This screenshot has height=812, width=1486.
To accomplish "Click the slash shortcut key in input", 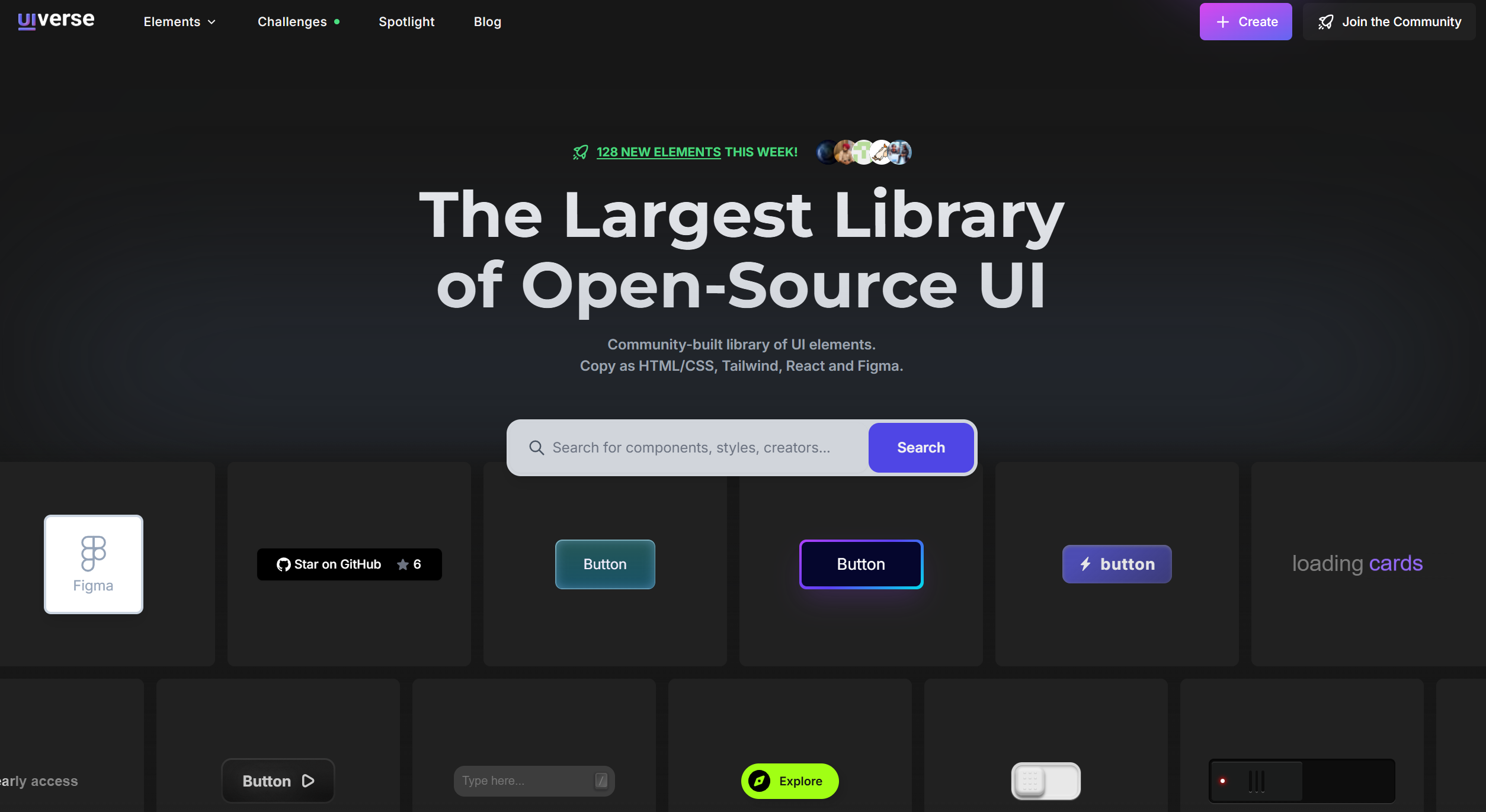I will pyautogui.click(x=601, y=781).
